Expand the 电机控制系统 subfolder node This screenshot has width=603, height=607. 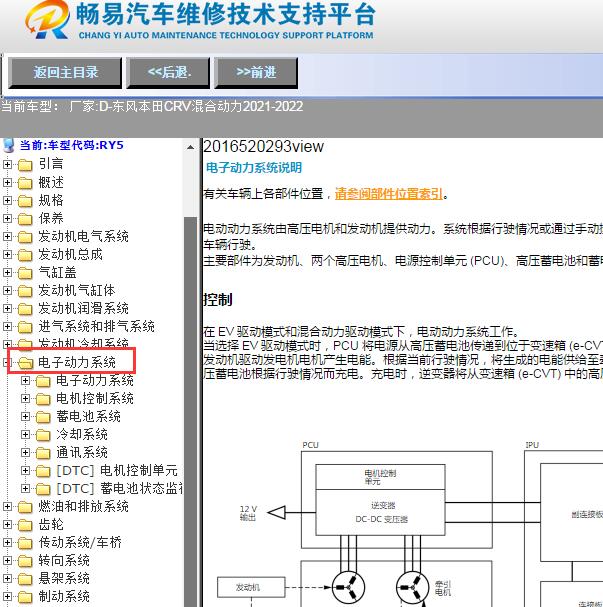point(25,398)
